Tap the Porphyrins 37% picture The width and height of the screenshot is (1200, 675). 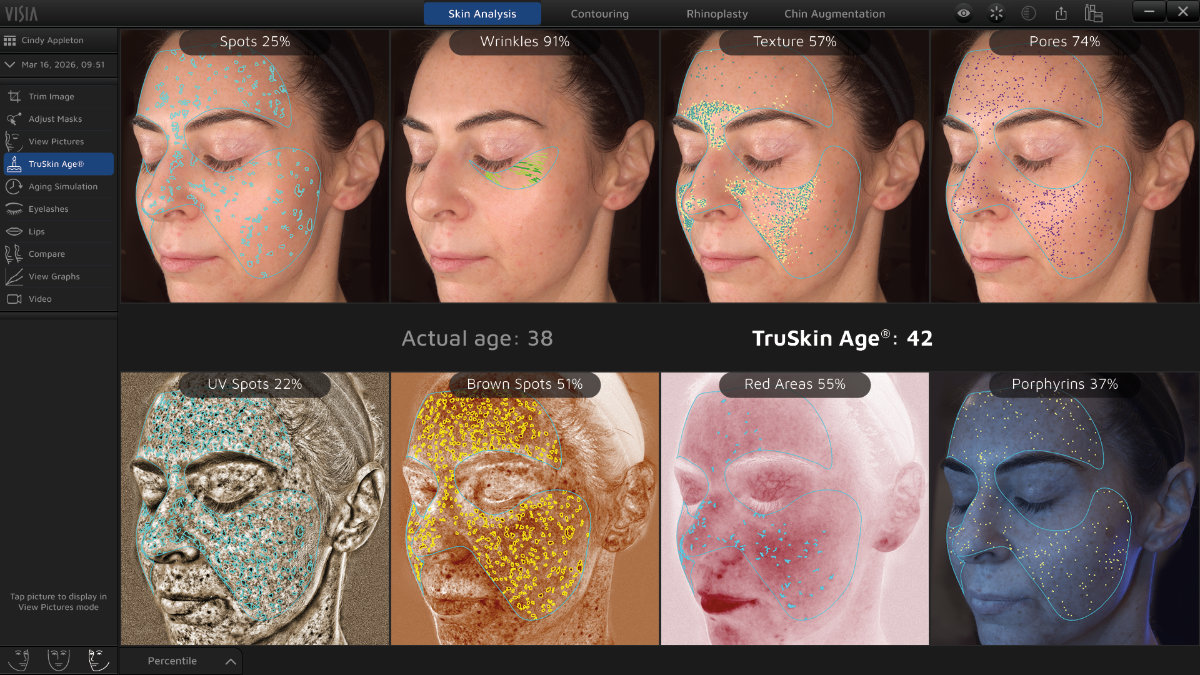[x=1064, y=508]
